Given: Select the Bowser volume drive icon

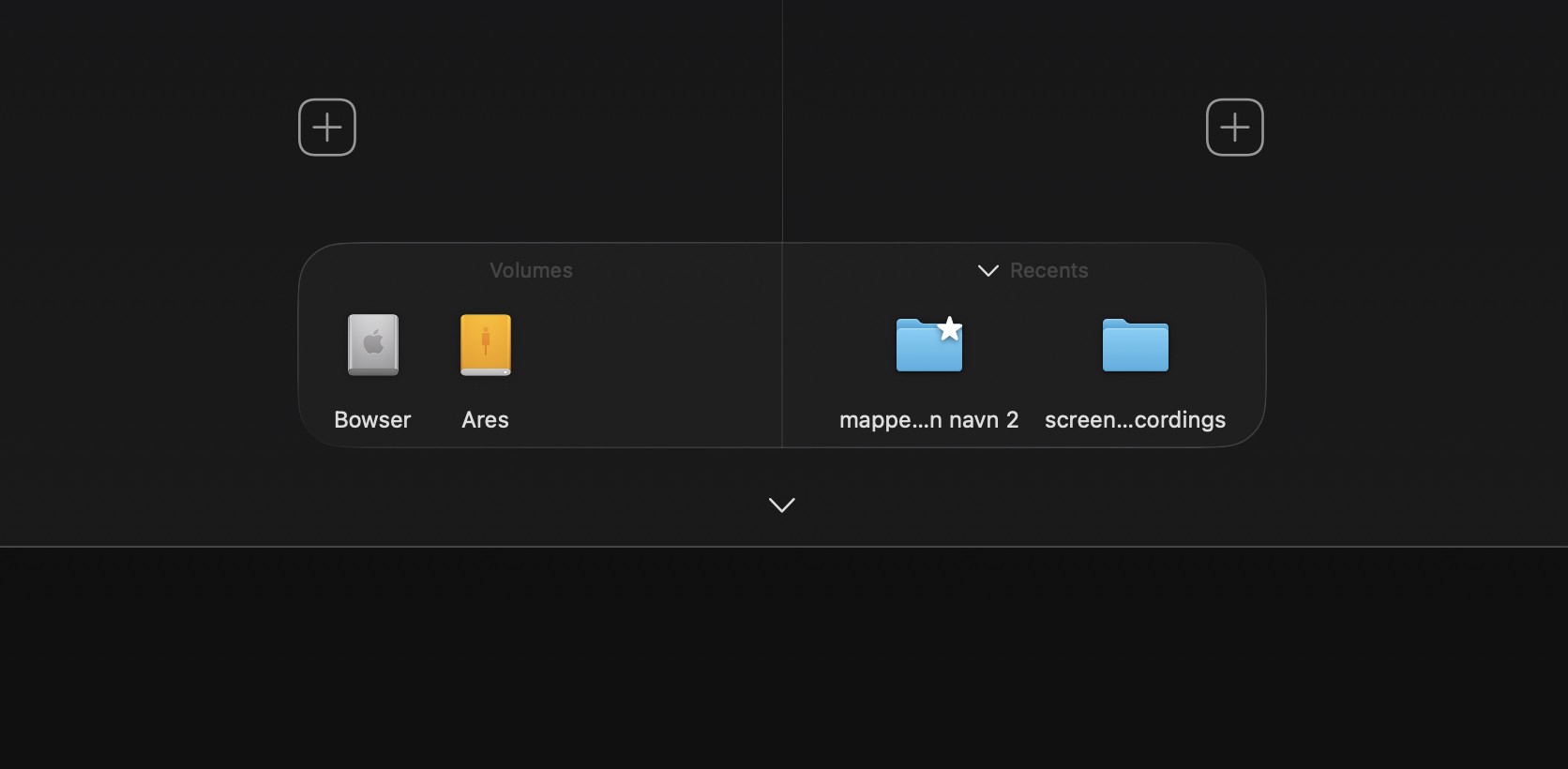Looking at the screenshot, I should coord(373,345).
